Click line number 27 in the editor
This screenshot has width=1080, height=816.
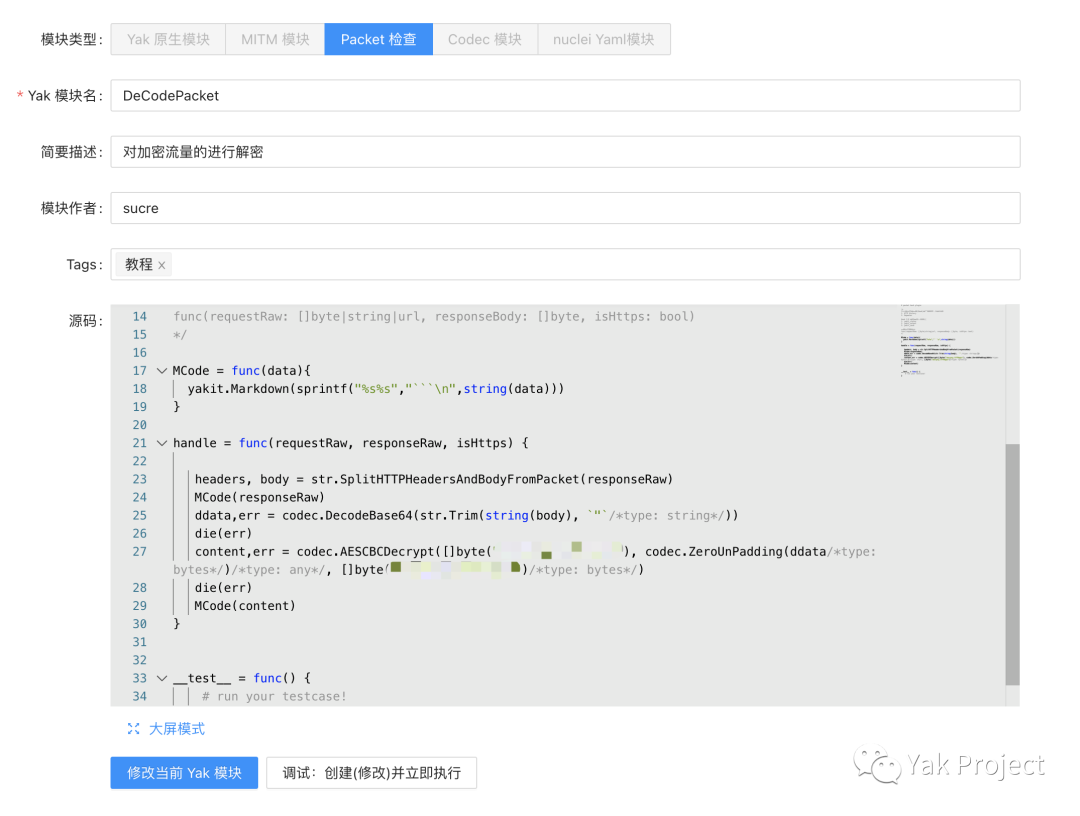(x=140, y=552)
